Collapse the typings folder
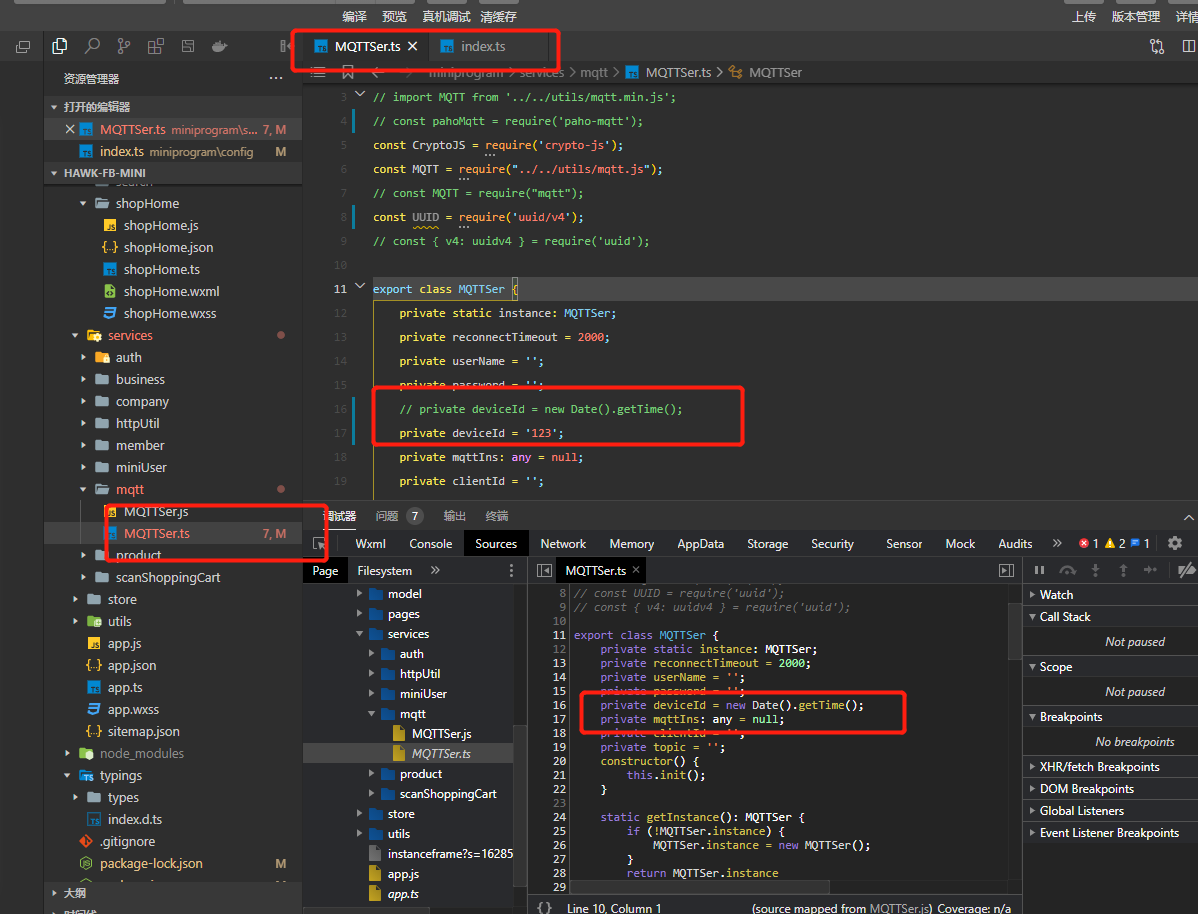 (67, 776)
